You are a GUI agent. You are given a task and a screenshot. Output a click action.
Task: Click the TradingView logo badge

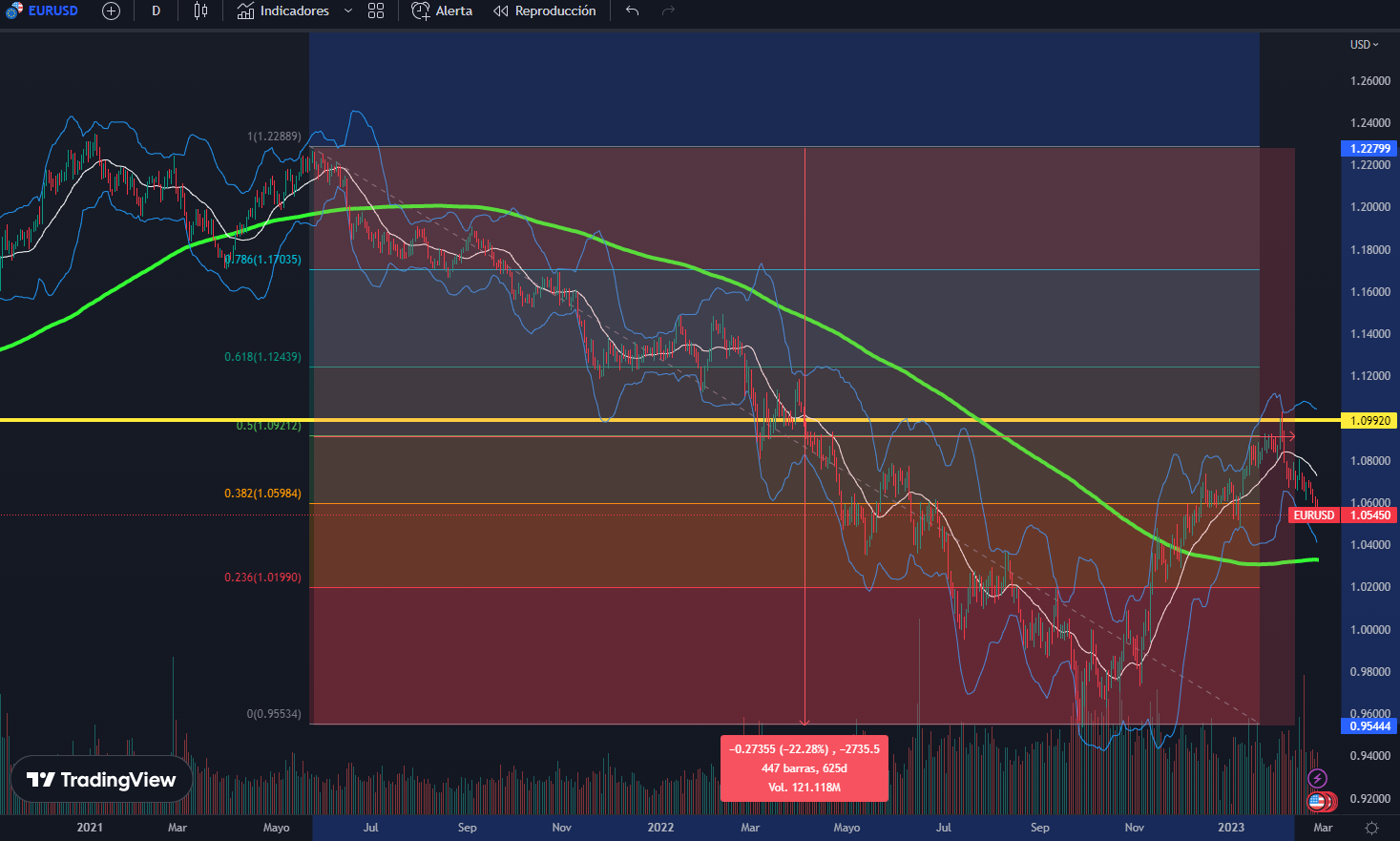(x=101, y=780)
